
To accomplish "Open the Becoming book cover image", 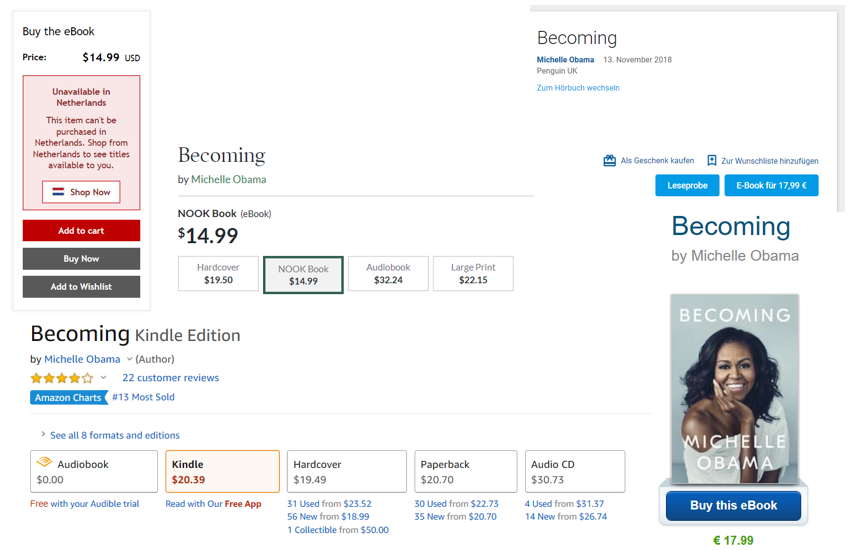I will point(734,389).
